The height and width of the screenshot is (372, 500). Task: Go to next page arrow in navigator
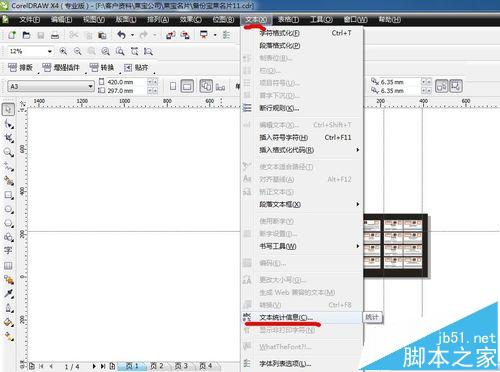[94, 366]
